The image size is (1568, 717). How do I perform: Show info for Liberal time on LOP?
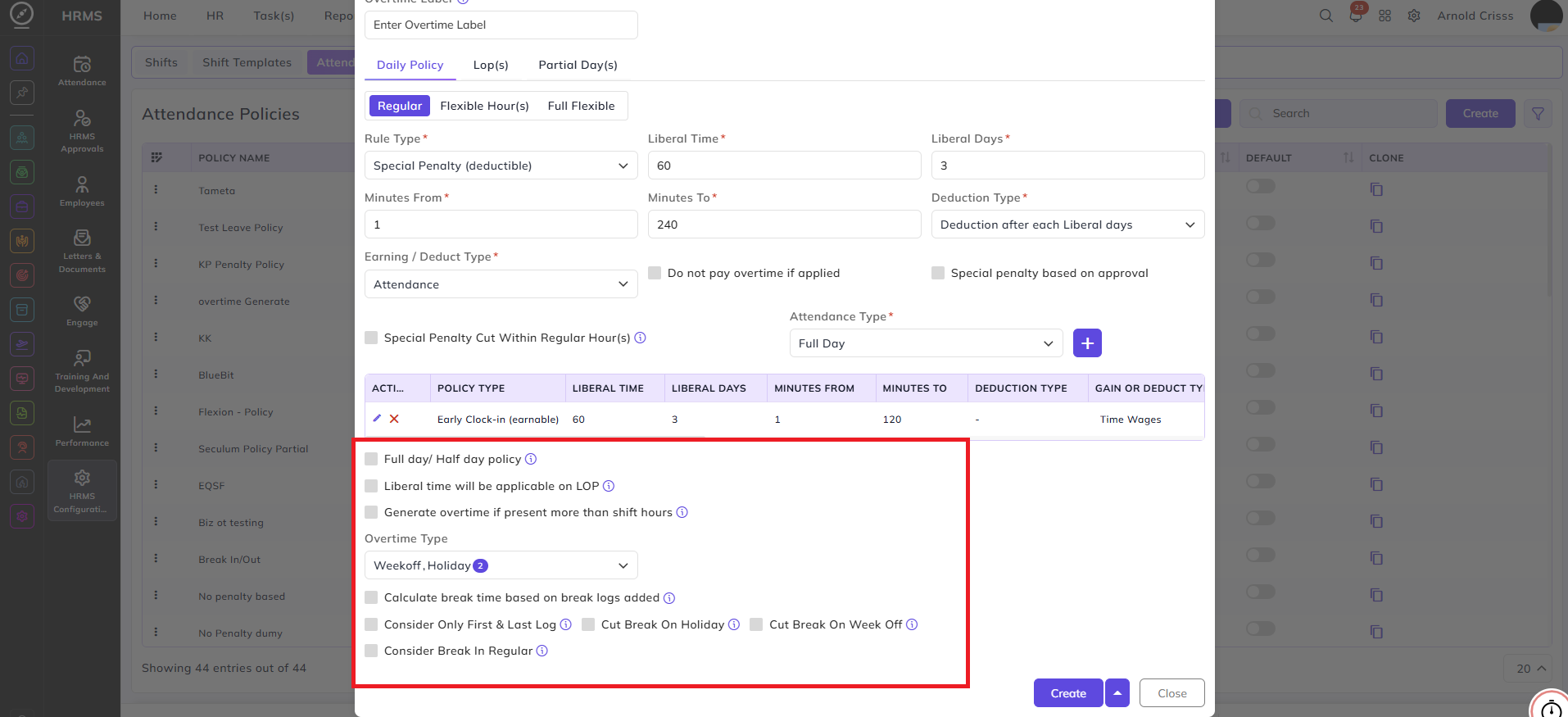(609, 486)
